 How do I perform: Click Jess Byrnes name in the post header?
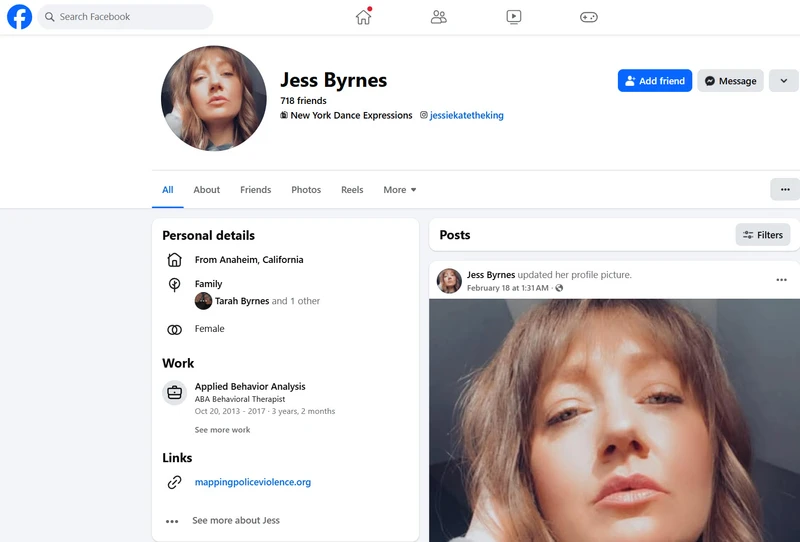point(491,275)
